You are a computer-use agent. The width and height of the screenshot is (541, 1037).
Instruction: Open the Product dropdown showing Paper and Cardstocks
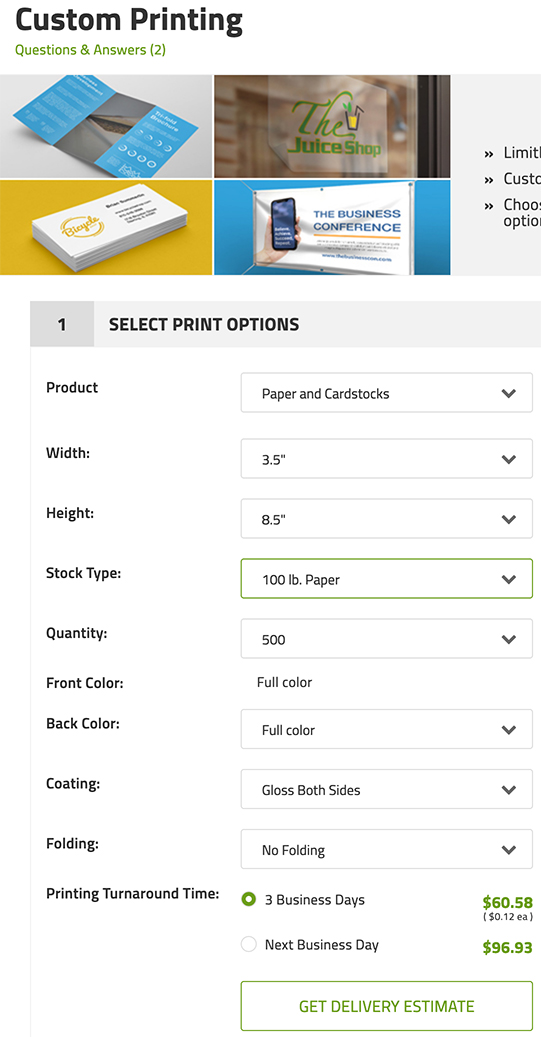click(x=386, y=393)
